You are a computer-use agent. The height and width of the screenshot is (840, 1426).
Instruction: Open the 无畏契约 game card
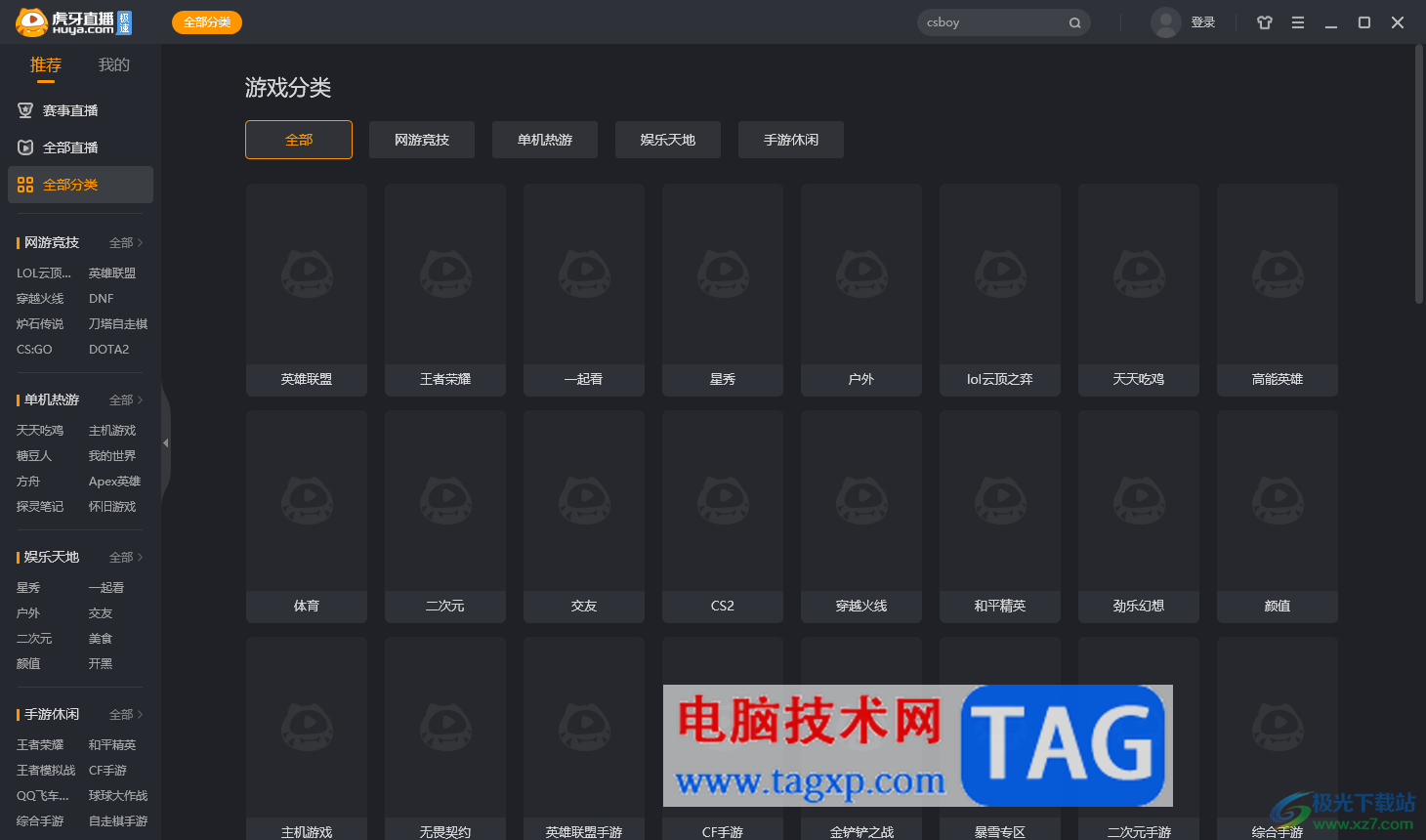[x=445, y=738]
